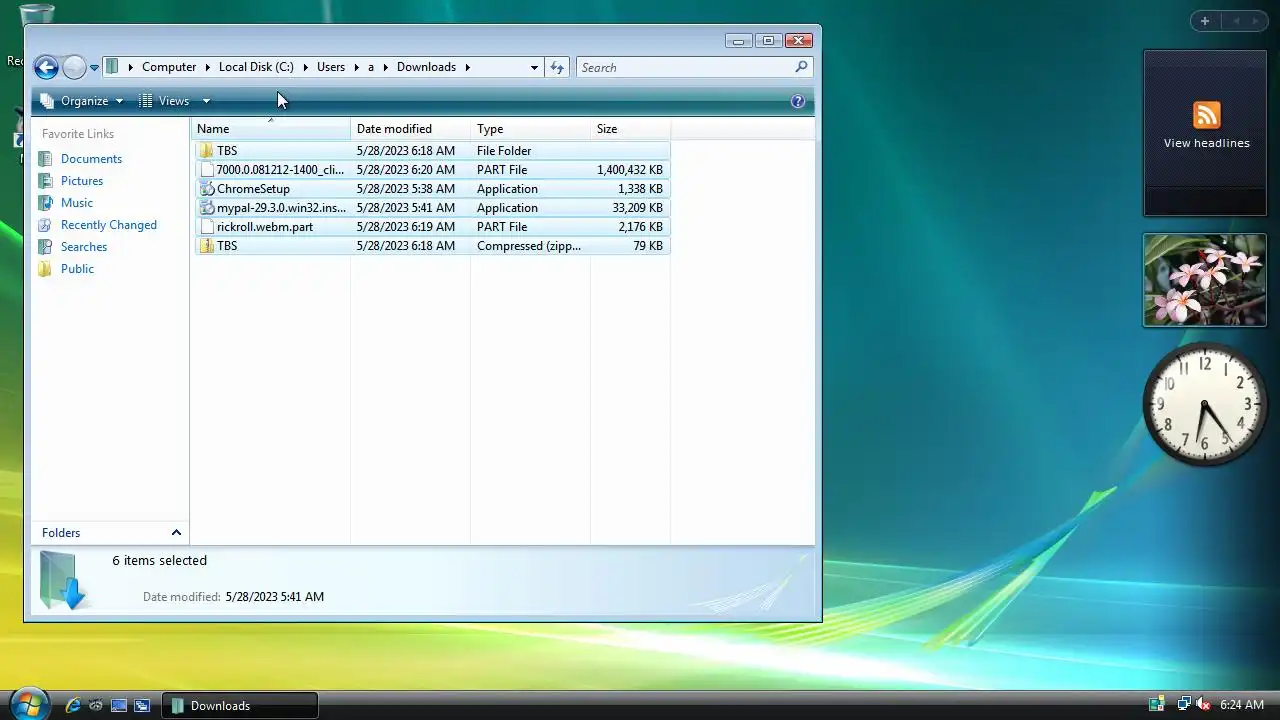This screenshot has height=720, width=1280.
Task: Sort by the Type column header
Action: click(530, 129)
